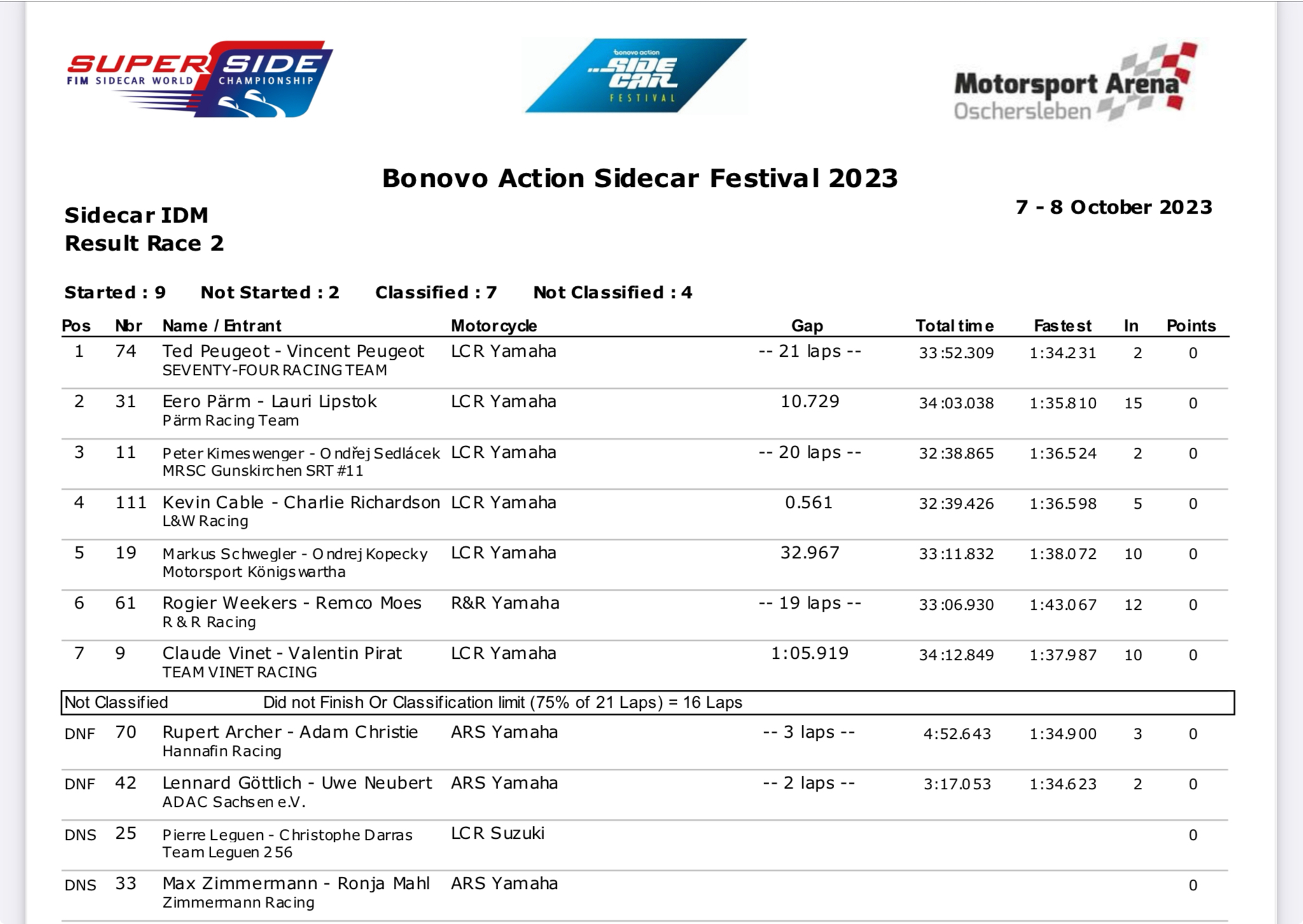Click the LCR Suzuki motorcycle entry
The image size is (1303, 924).
498,833
